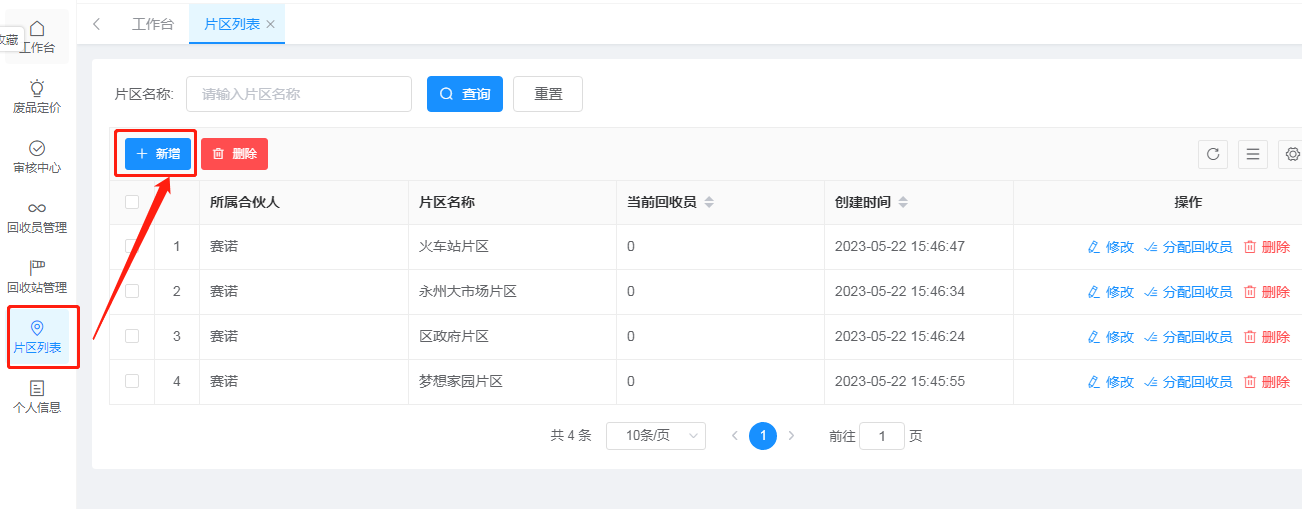This screenshot has height=509, width=1302.
Task: Edit 火车站片区 with 修改
Action: tap(1110, 247)
